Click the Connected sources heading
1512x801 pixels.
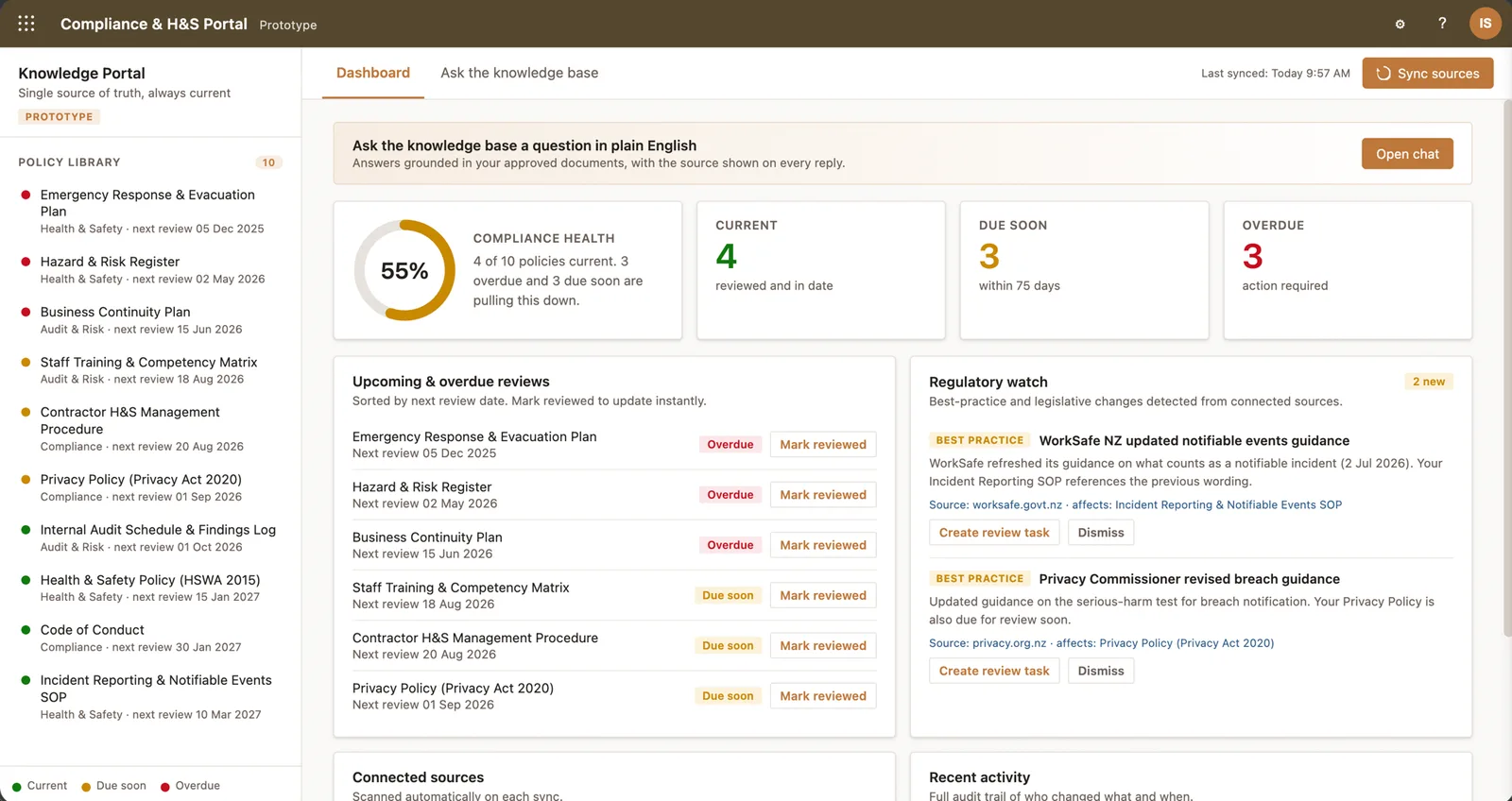click(418, 777)
